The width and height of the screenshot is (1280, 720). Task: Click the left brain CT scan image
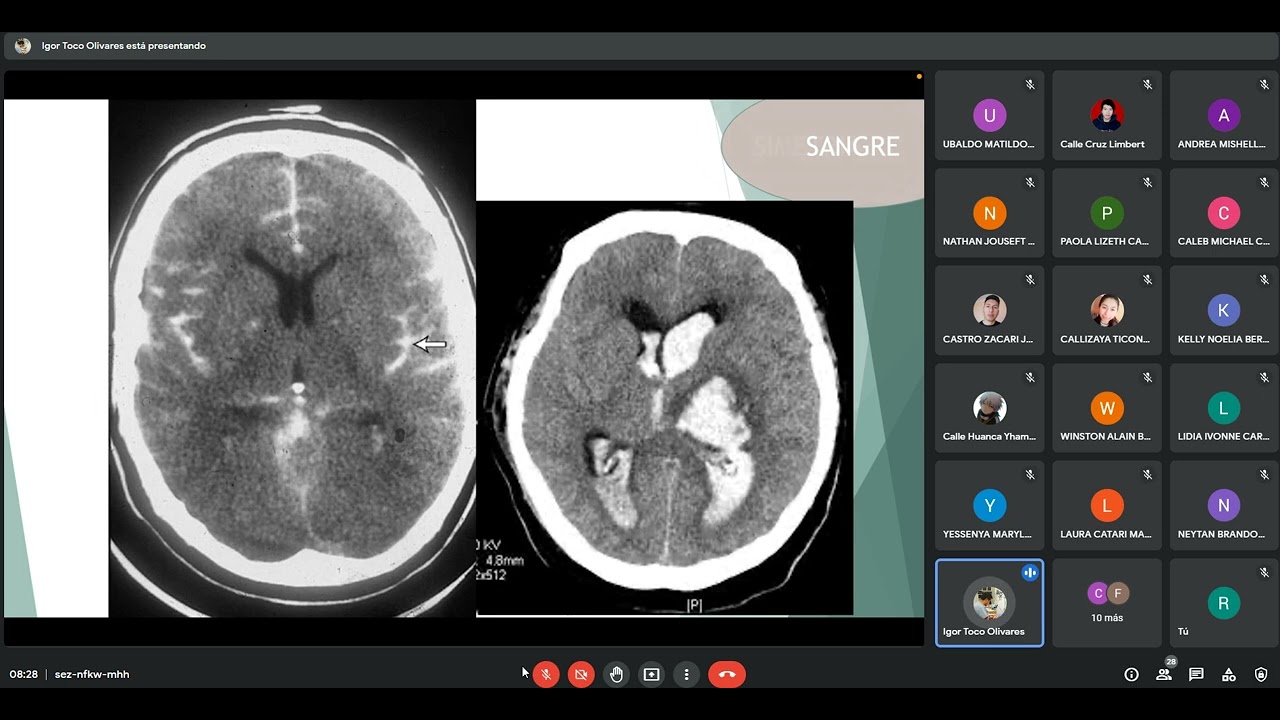point(292,358)
